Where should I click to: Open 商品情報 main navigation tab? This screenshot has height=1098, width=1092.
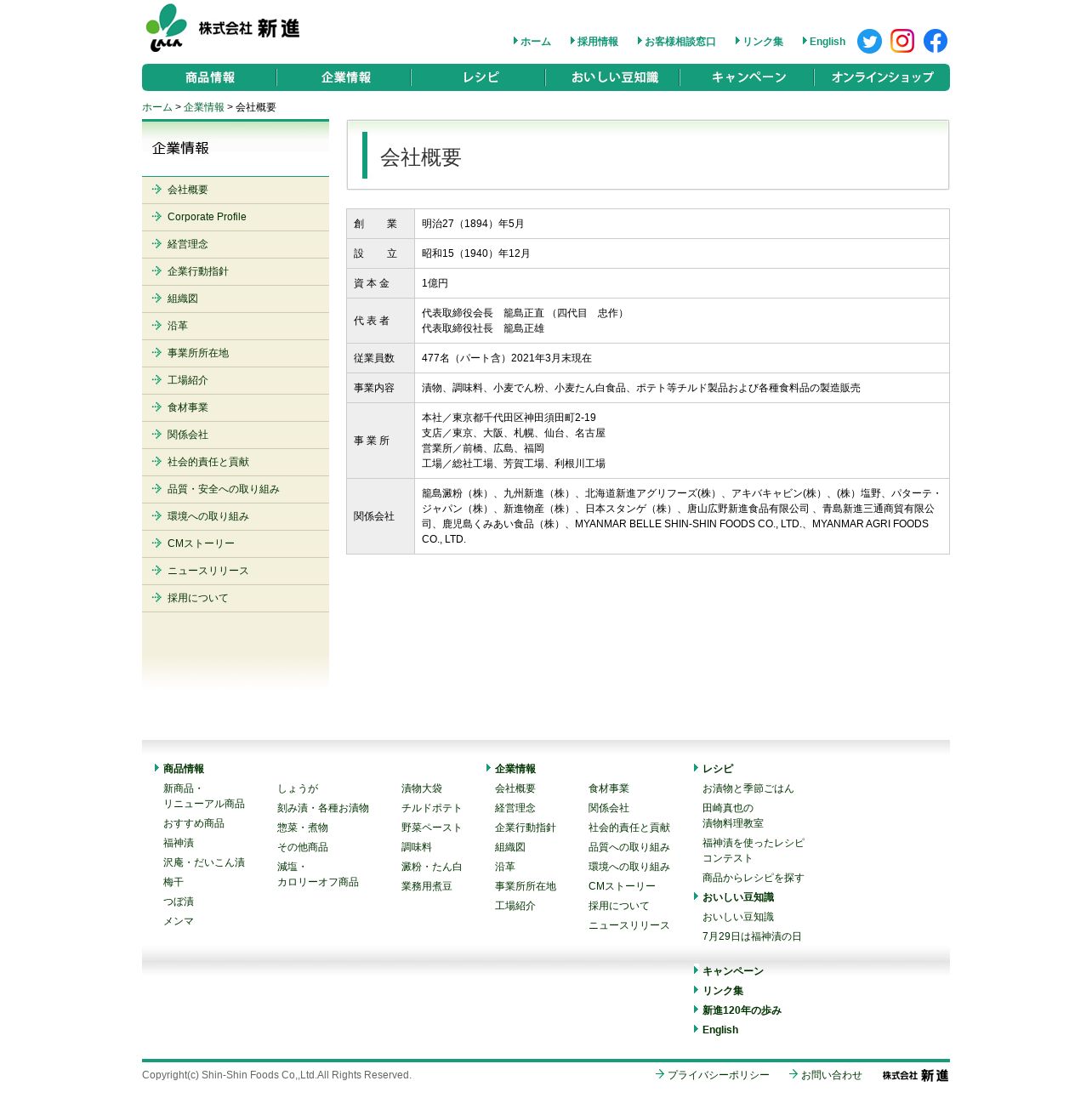click(x=210, y=77)
